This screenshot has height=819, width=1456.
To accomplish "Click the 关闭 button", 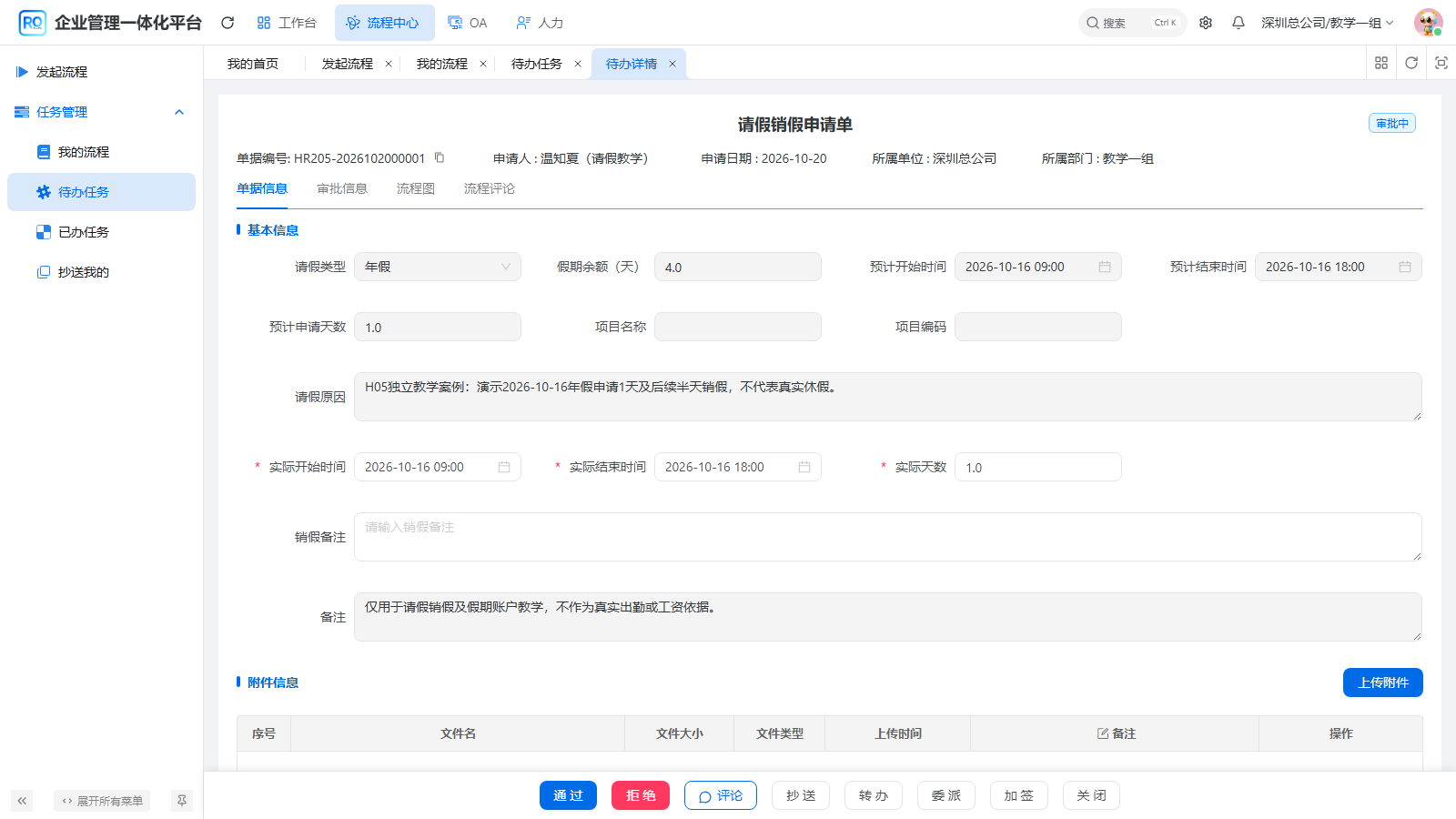I will point(1092,795).
